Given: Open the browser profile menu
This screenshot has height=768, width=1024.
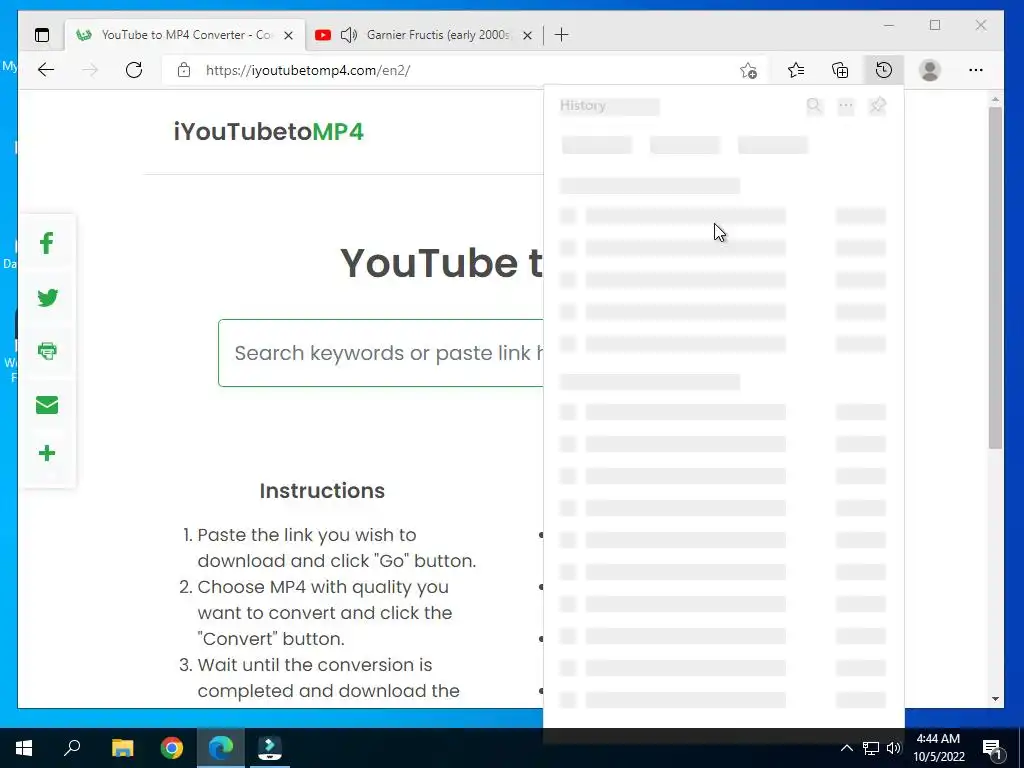Looking at the screenshot, I should pyautogui.click(x=929, y=70).
